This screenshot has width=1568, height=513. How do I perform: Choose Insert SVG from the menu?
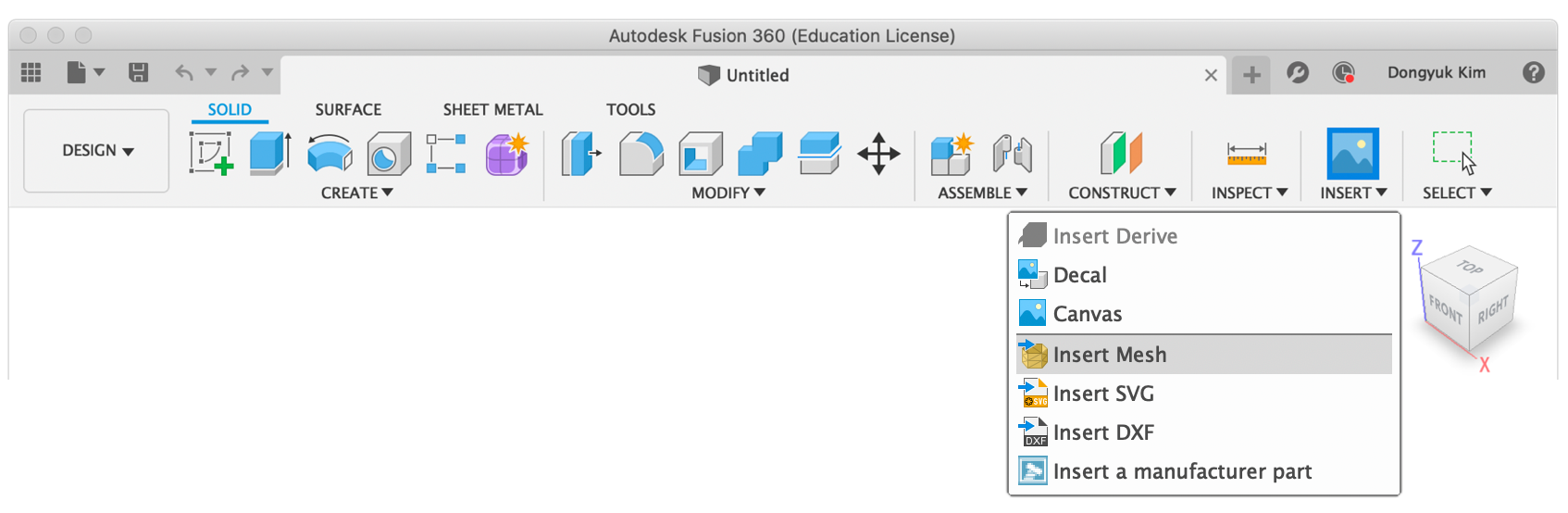[x=1204, y=394]
